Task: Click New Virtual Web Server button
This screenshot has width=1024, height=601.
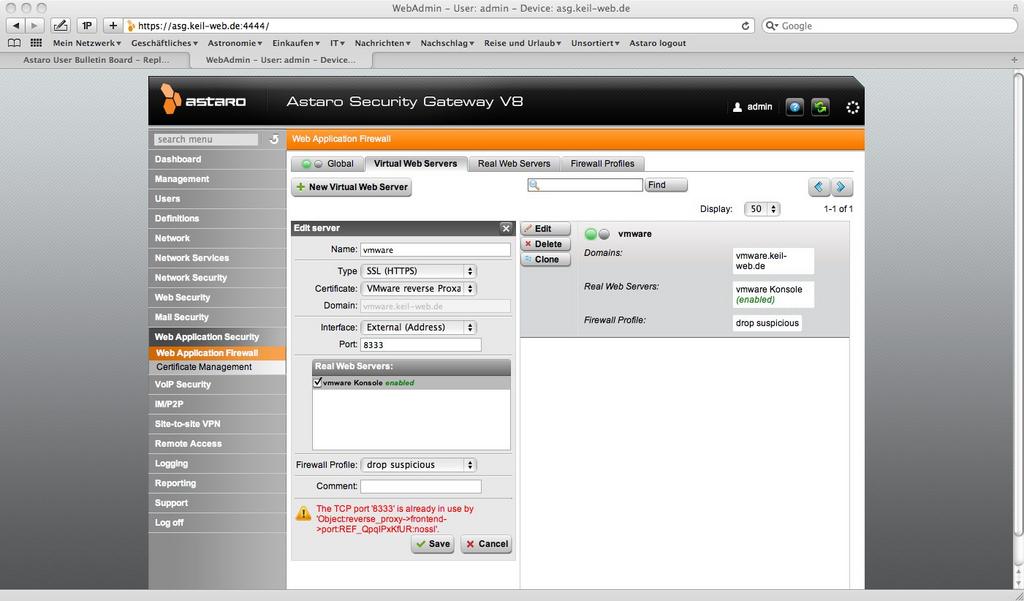Action: click(x=351, y=187)
